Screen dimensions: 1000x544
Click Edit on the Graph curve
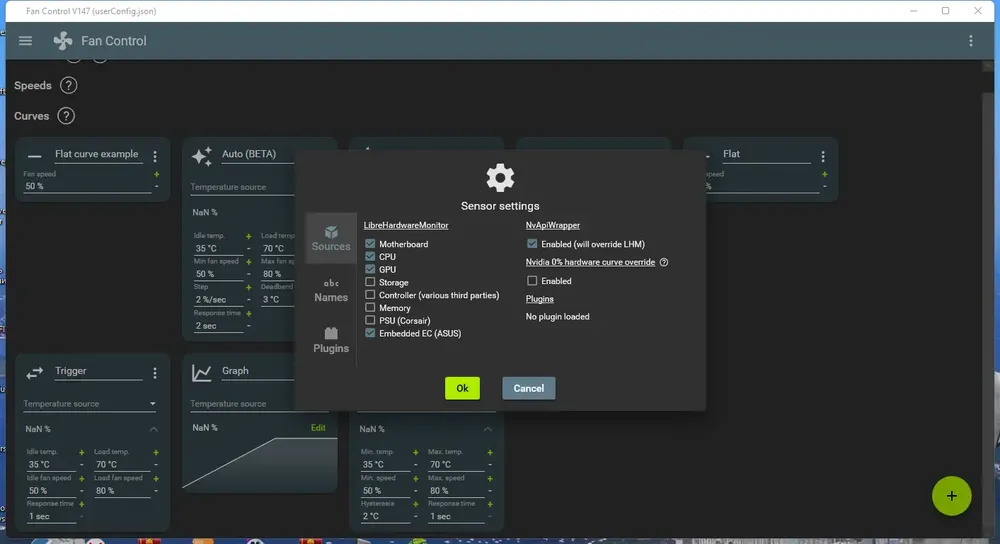[x=318, y=428]
